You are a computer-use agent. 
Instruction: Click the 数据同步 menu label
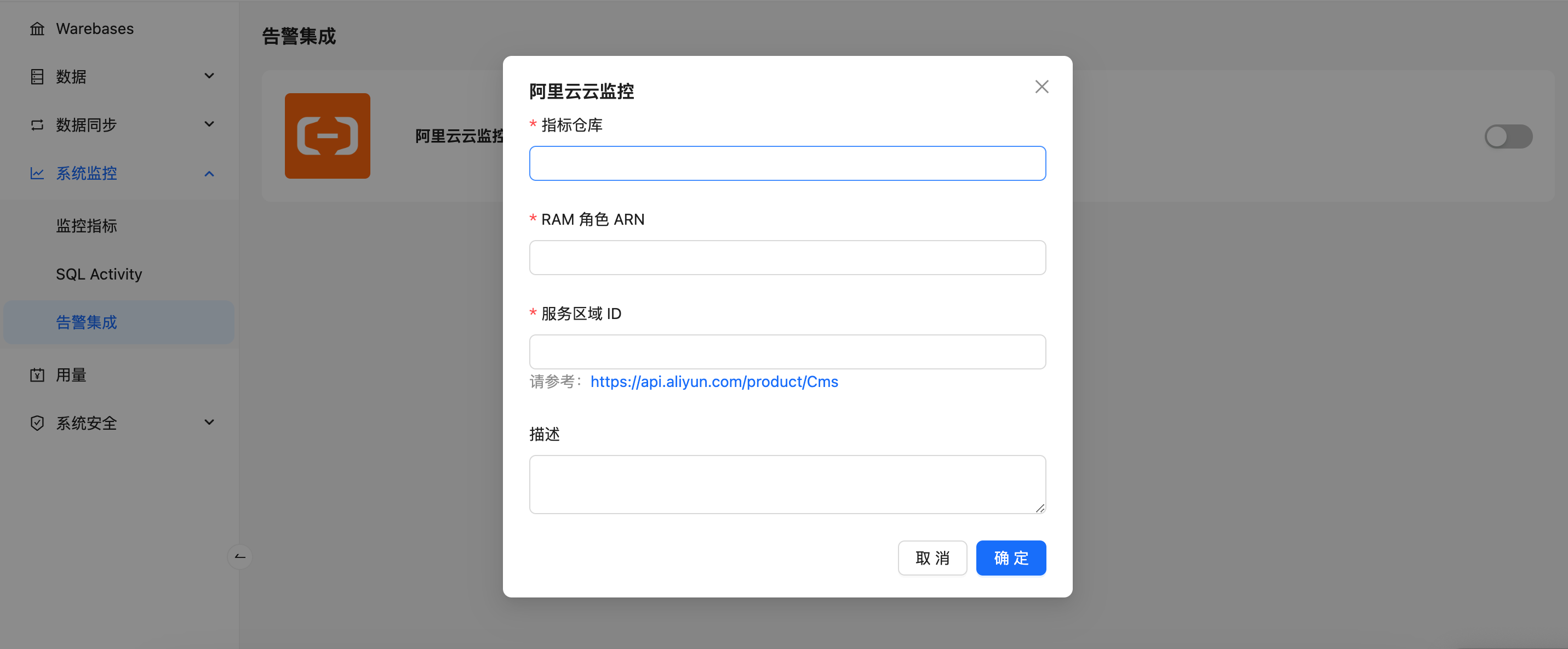click(x=86, y=125)
